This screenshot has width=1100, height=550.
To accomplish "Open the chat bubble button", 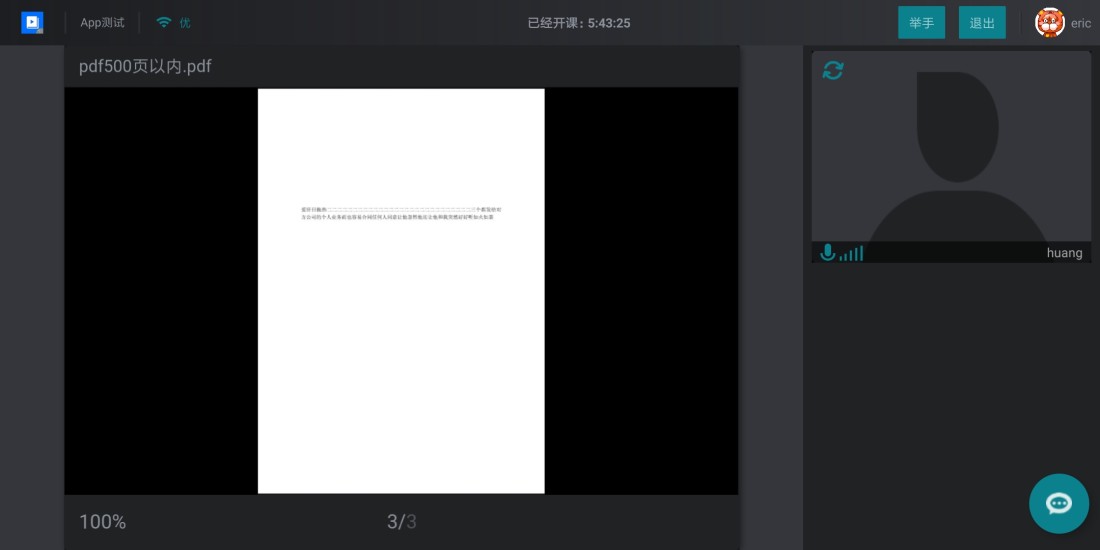I will click(x=1059, y=504).
